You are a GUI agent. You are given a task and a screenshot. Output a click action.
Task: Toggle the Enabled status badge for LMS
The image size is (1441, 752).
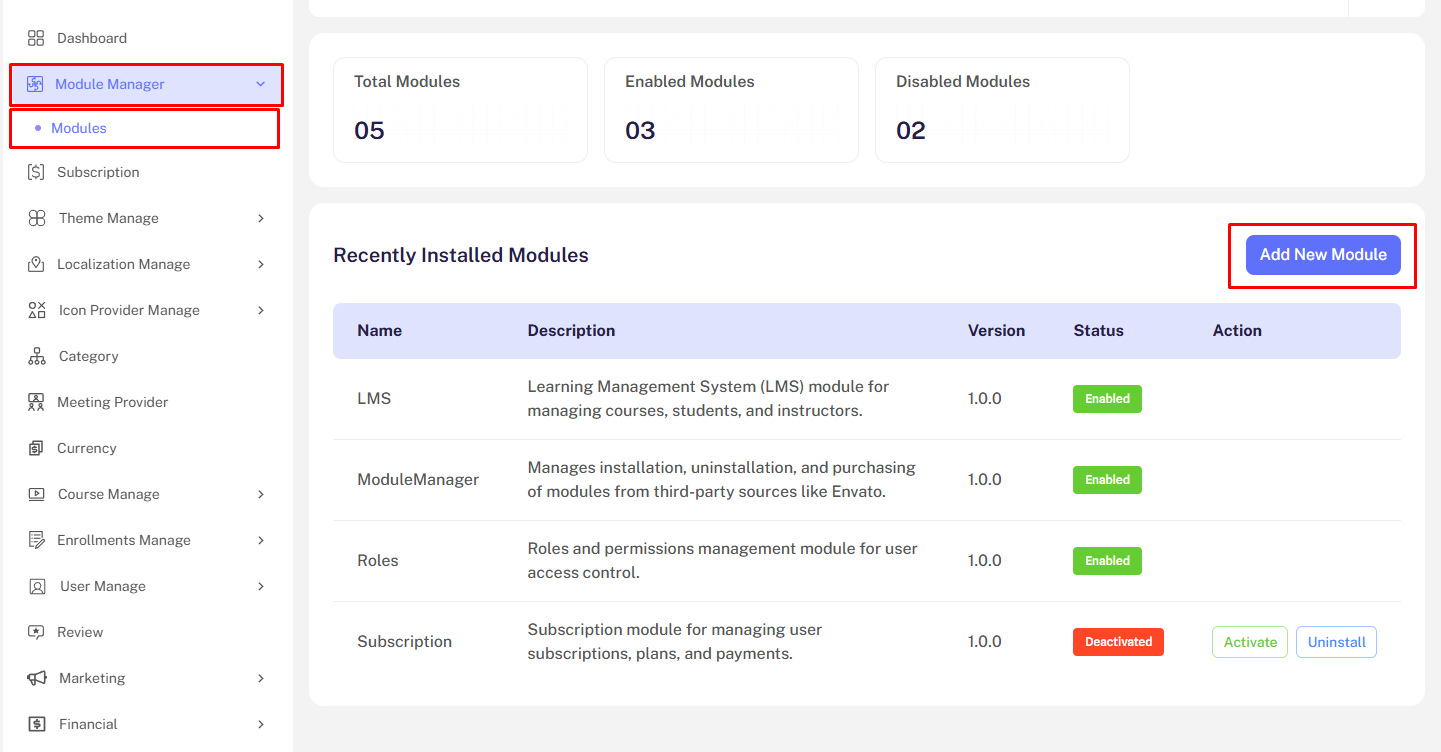click(1107, 398)
